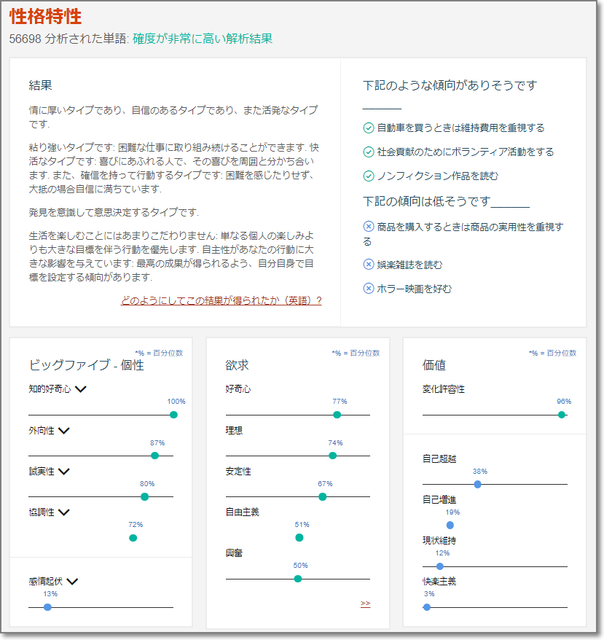This screenshot has width=604, height=640.
Task: Click checkmark icon beside ノンフィクション作品を読む
Action: pos(368,176)
